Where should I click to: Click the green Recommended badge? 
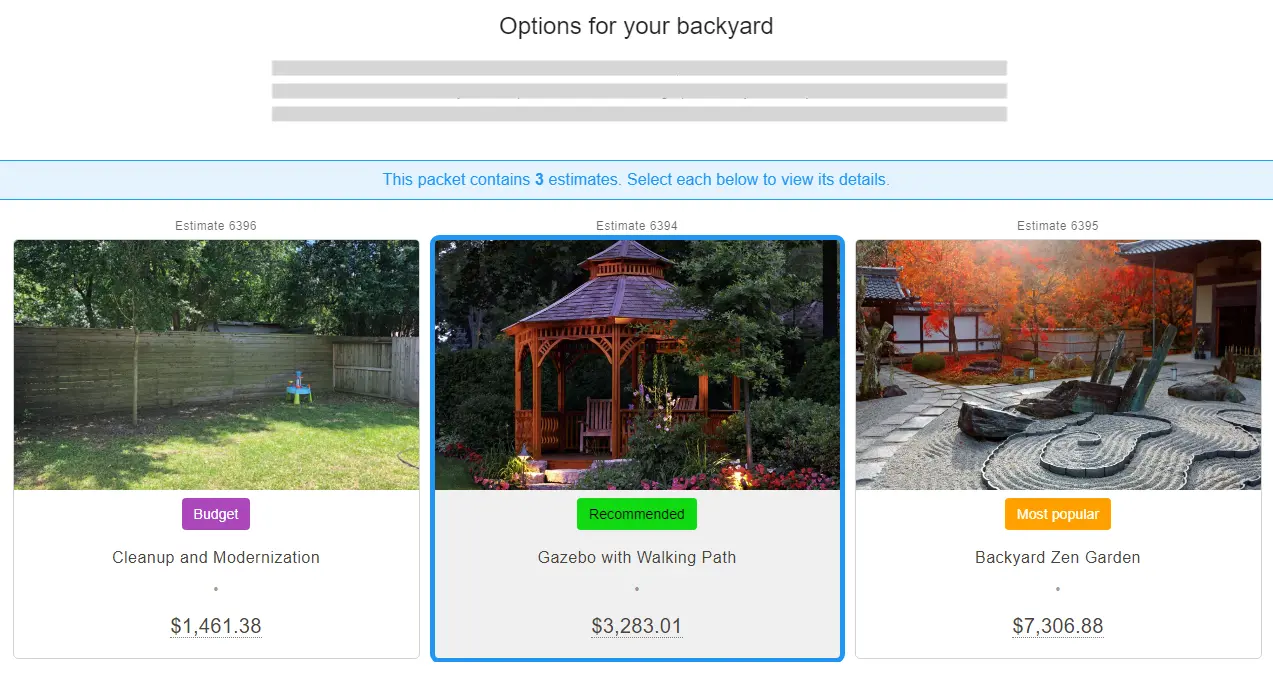coord(637,514)
